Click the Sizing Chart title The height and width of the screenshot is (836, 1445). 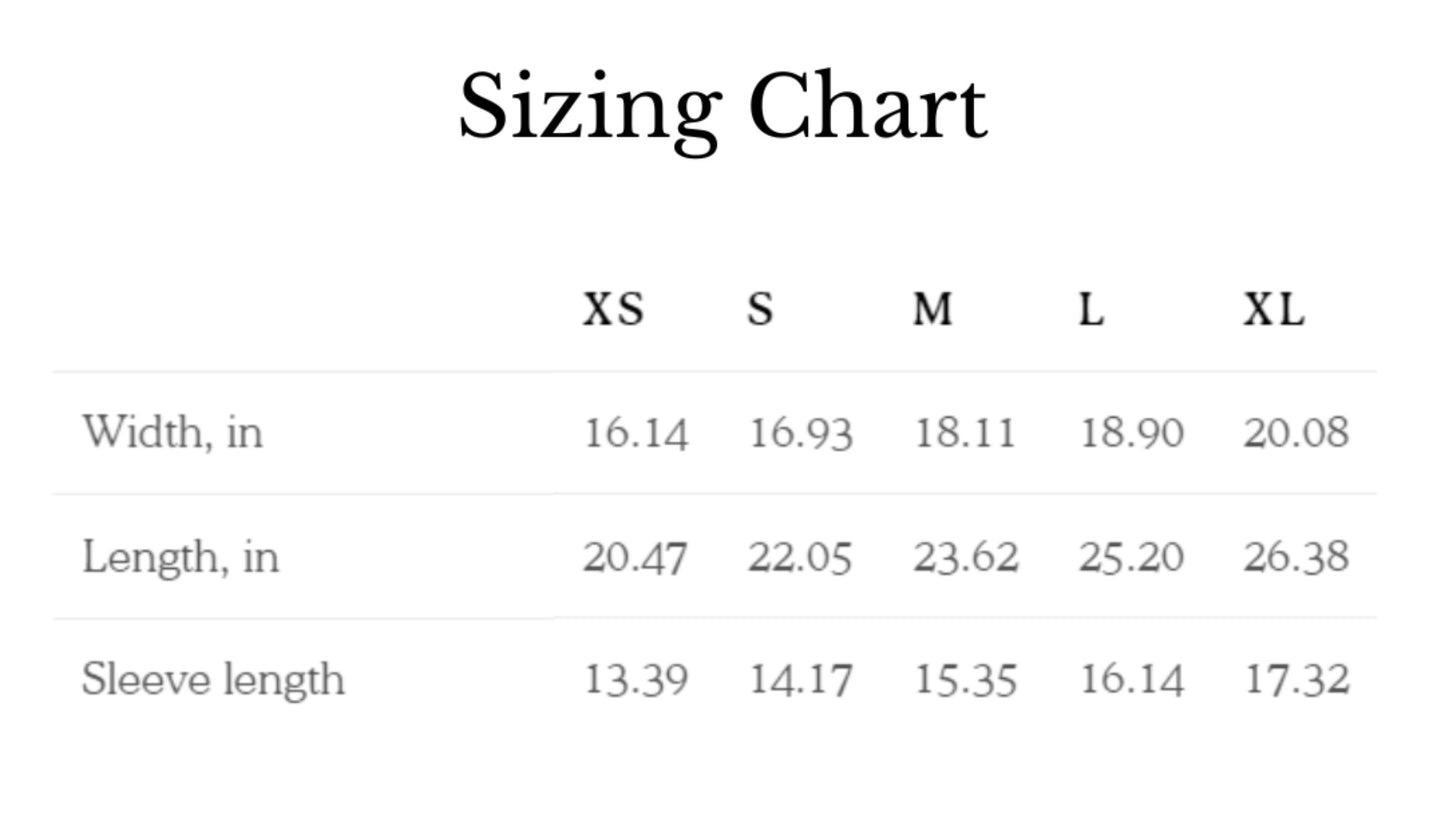pos(722,110)
